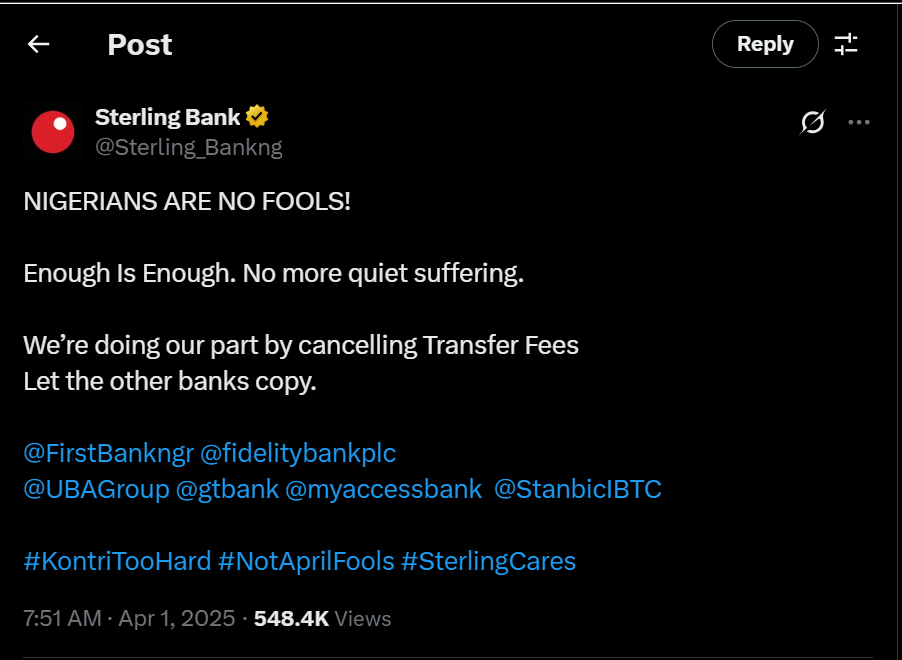Open the three-dot more options menu

click(858, 122)
